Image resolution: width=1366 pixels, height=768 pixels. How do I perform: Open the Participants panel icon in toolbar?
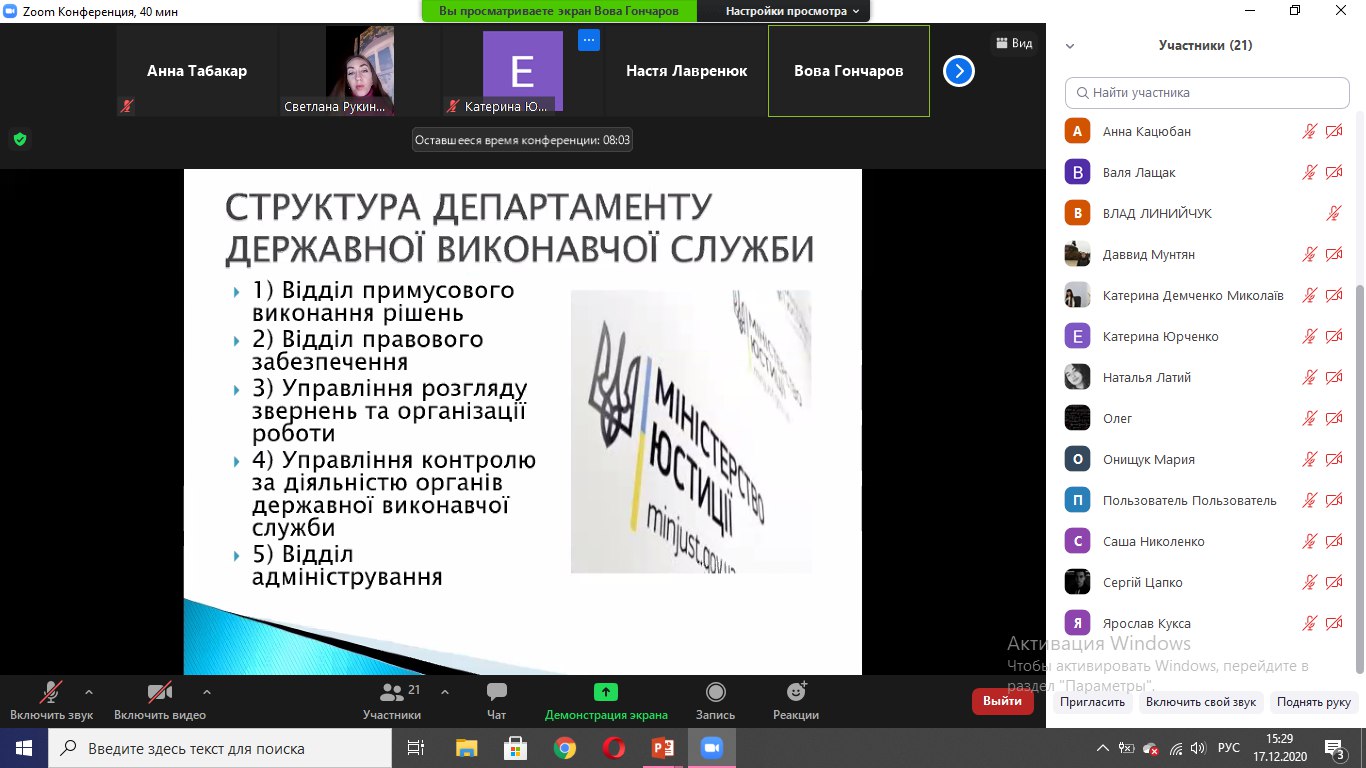coord(392,693)
